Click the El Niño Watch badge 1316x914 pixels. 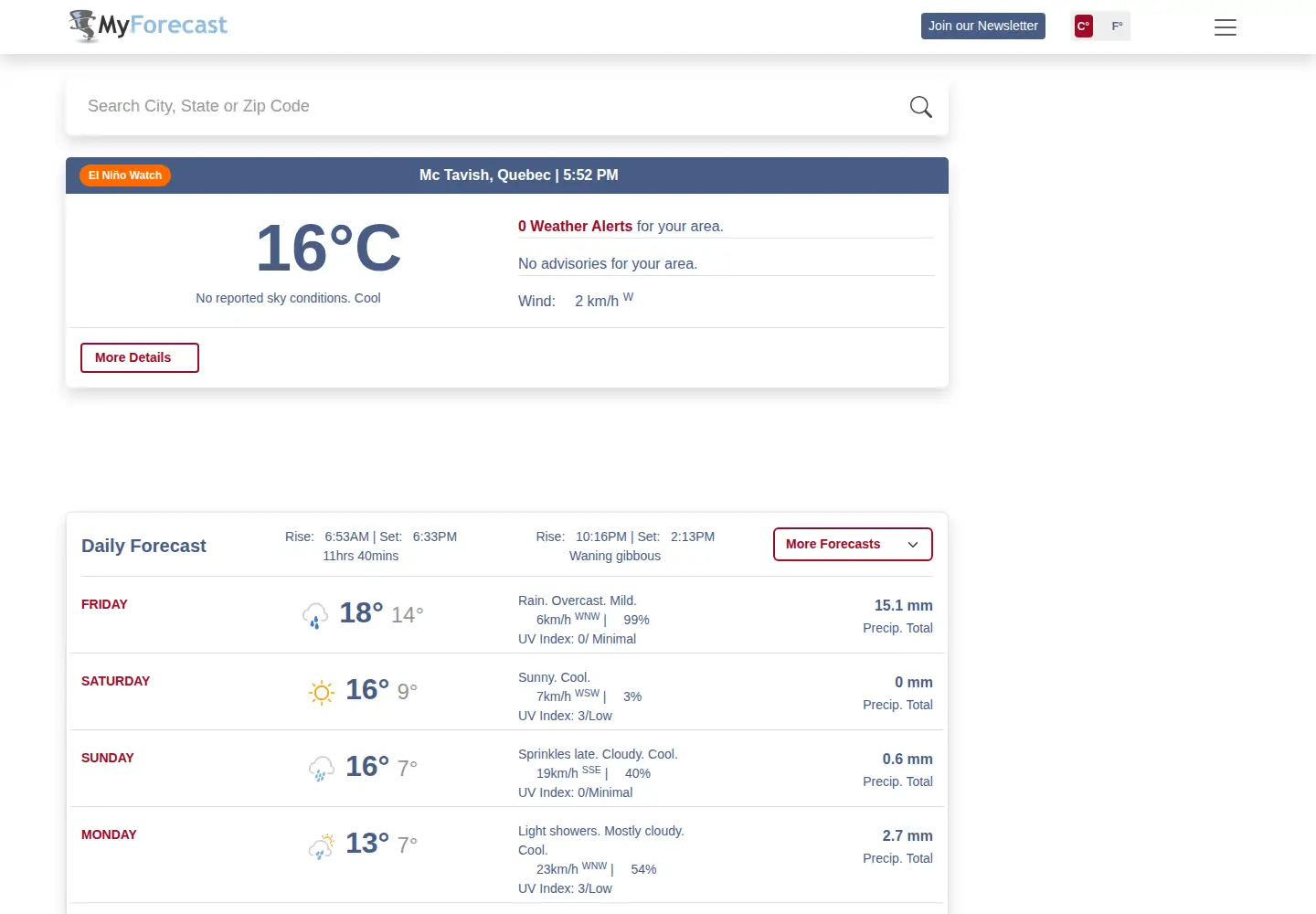(125, 175)
